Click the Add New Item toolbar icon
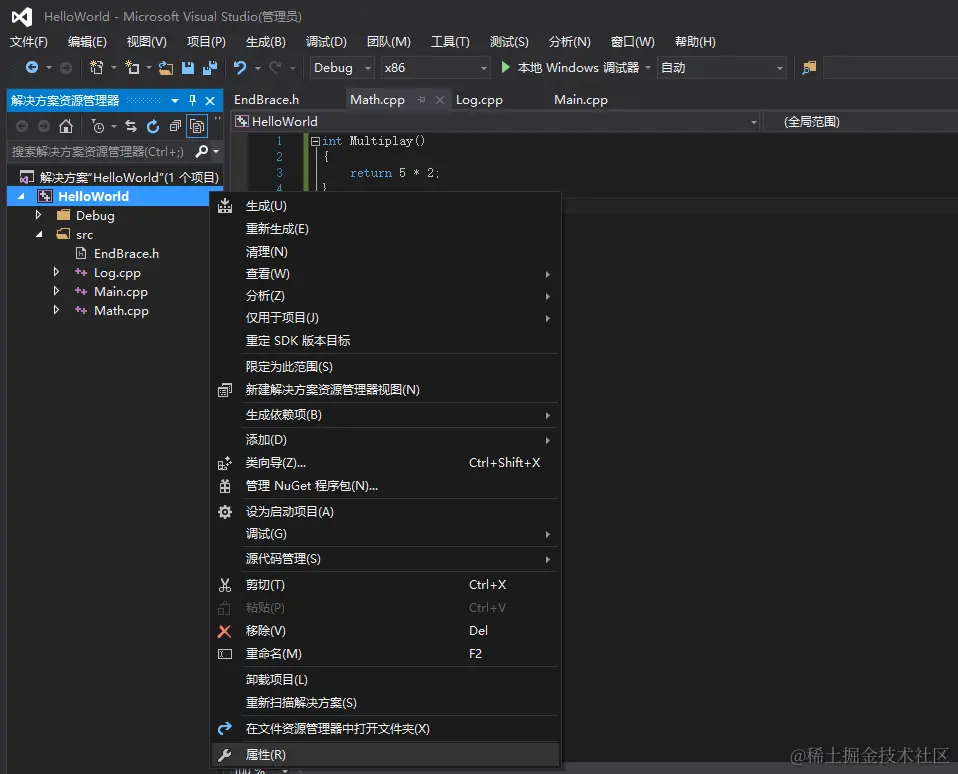Screen dimensions: 958x774 tap(132, 68)
